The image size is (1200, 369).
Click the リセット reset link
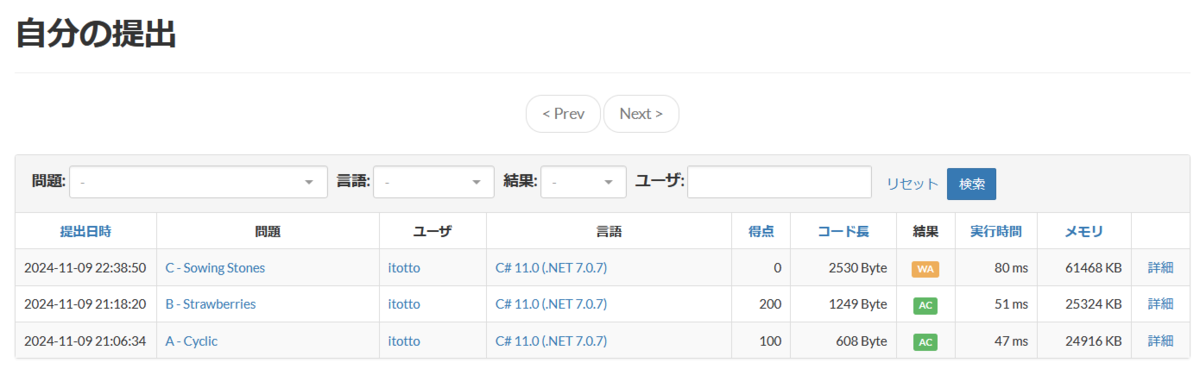(x=912, y=184)
